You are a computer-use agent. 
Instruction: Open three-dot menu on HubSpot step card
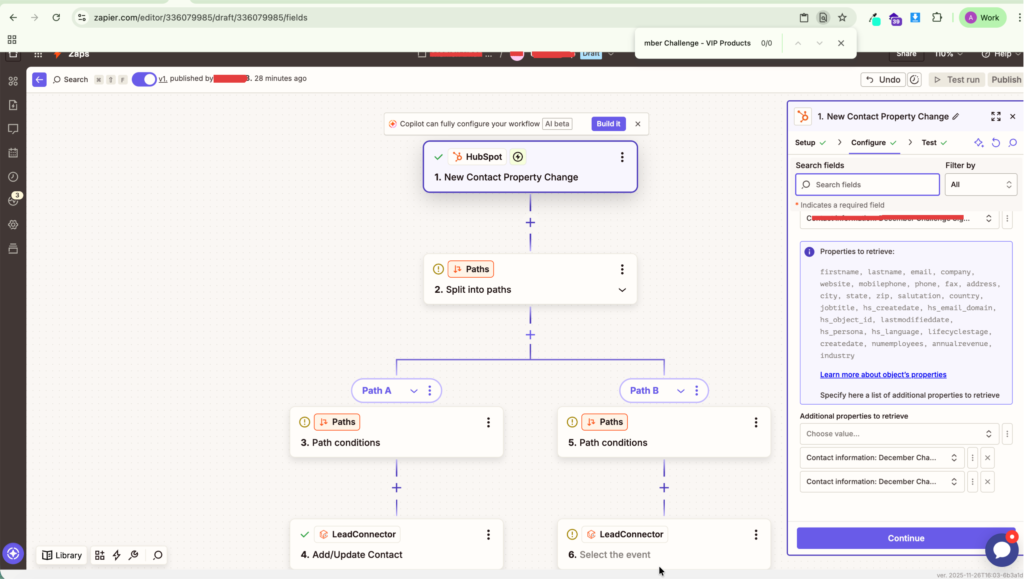[622, 157]
